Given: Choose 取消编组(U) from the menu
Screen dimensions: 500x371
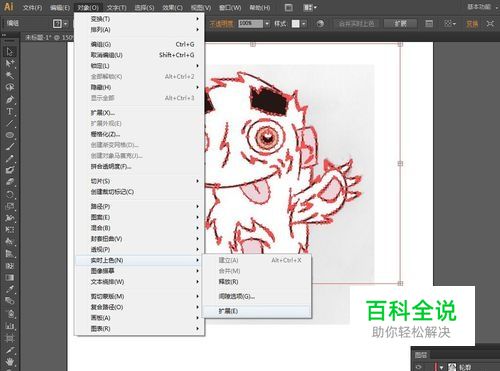Looking at the screenshot, I should pyautogui.click(x=139, y=55).
